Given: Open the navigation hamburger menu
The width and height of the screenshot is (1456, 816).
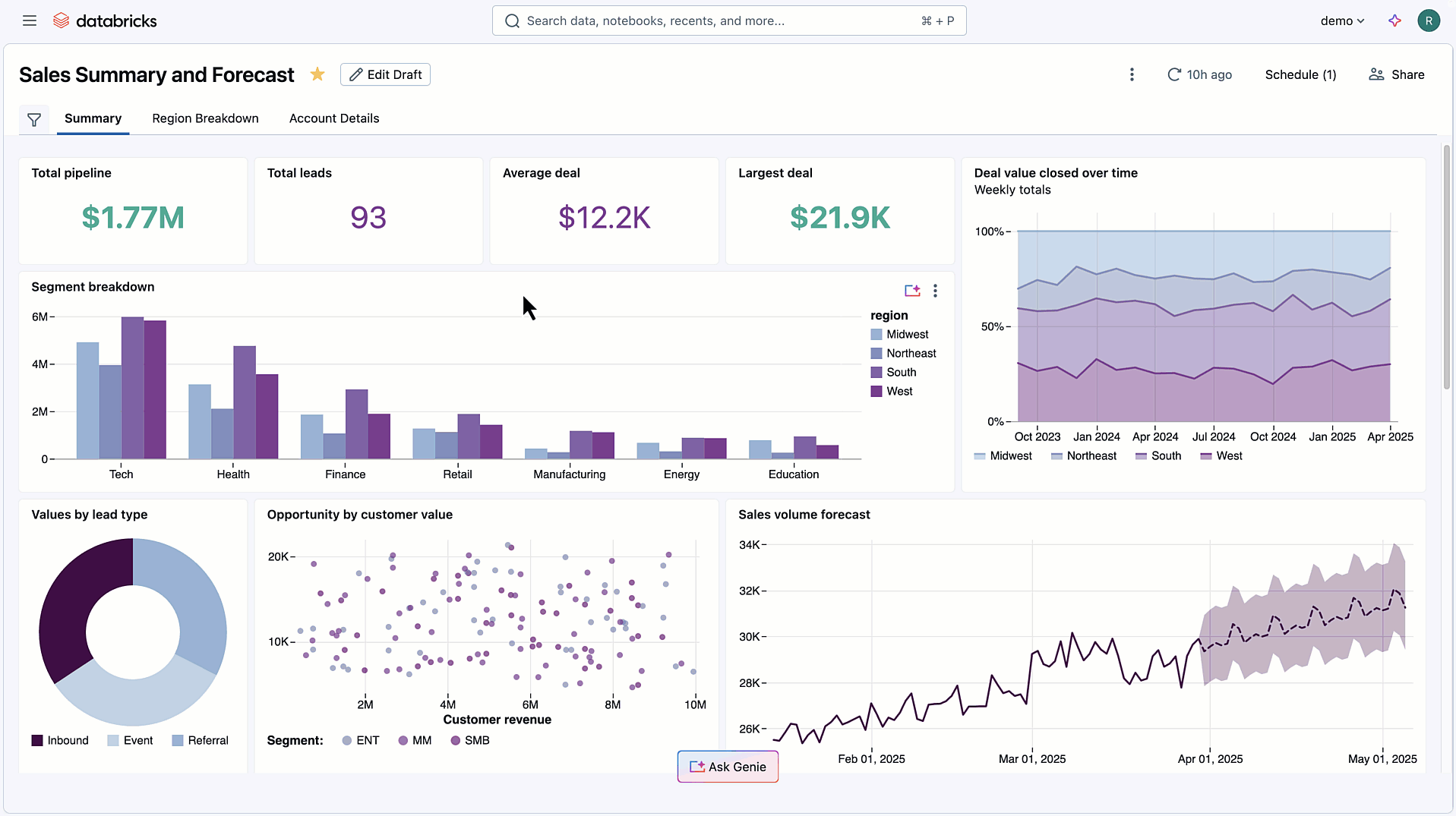Looking at the screenshot, I should [30, 20].
